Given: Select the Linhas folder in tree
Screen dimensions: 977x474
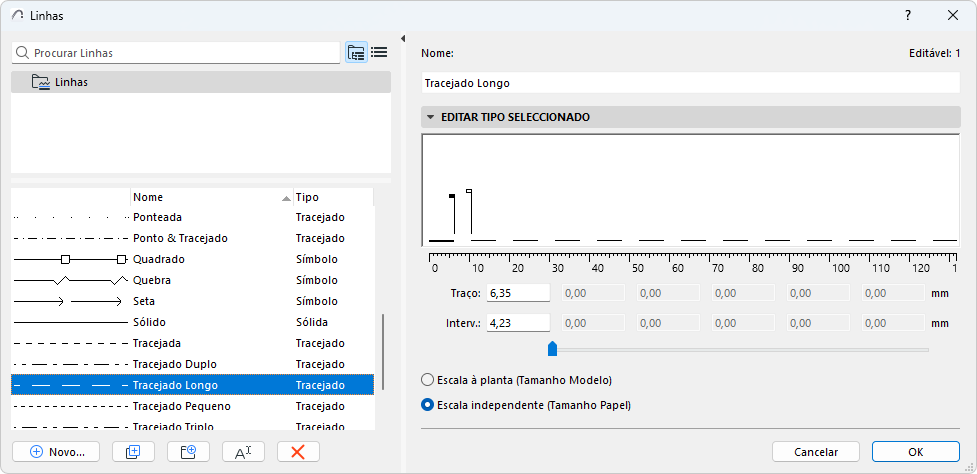Looking at the screenshot, I should (x=201, y=82).
